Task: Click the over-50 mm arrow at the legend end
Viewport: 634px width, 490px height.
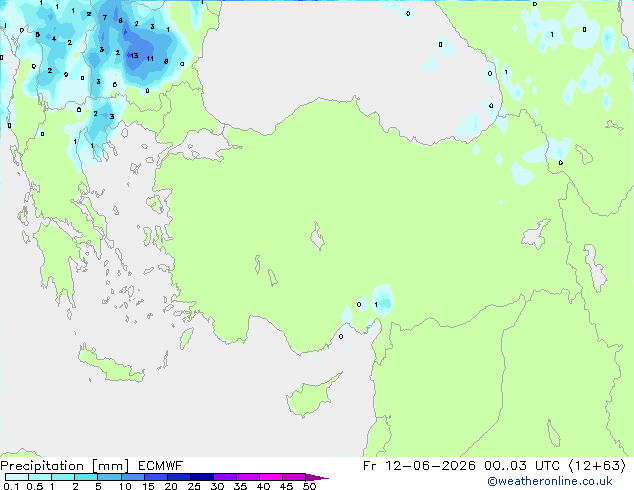Action: (x=317, y=477)
